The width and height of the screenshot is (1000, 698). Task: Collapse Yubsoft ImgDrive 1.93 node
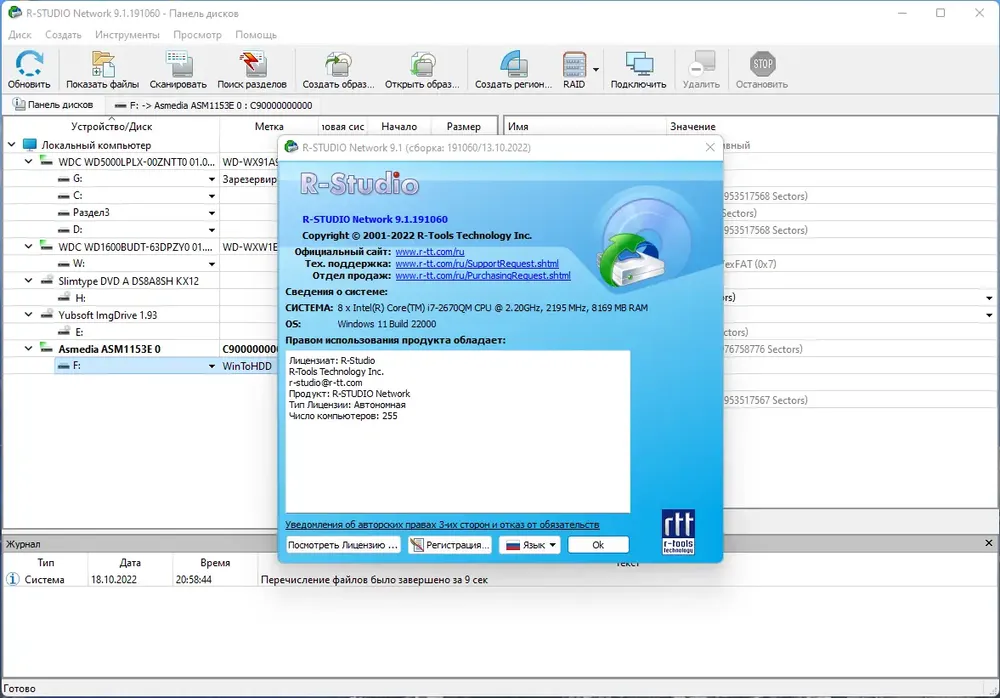(x=28, y=315)
